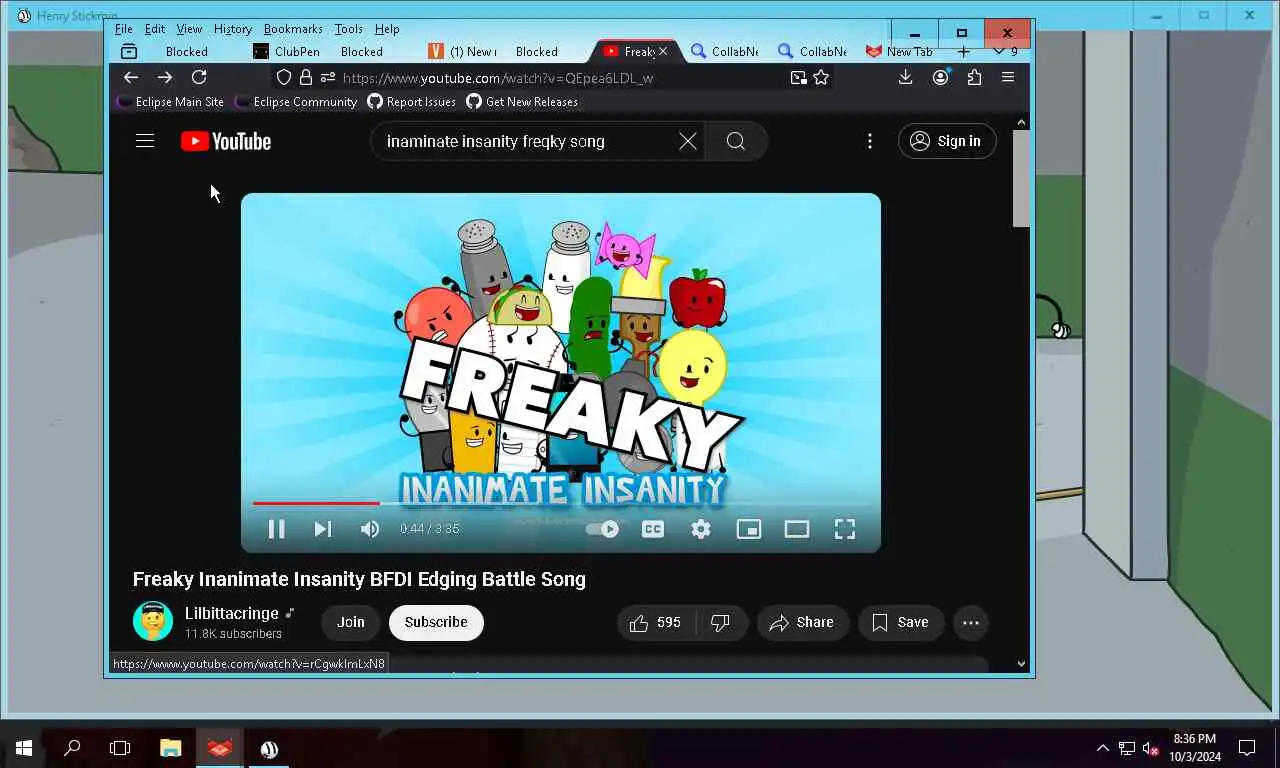Like the video with 595 likes
The height and width of the screenshot is (768, 1280).
coord(656,622)
